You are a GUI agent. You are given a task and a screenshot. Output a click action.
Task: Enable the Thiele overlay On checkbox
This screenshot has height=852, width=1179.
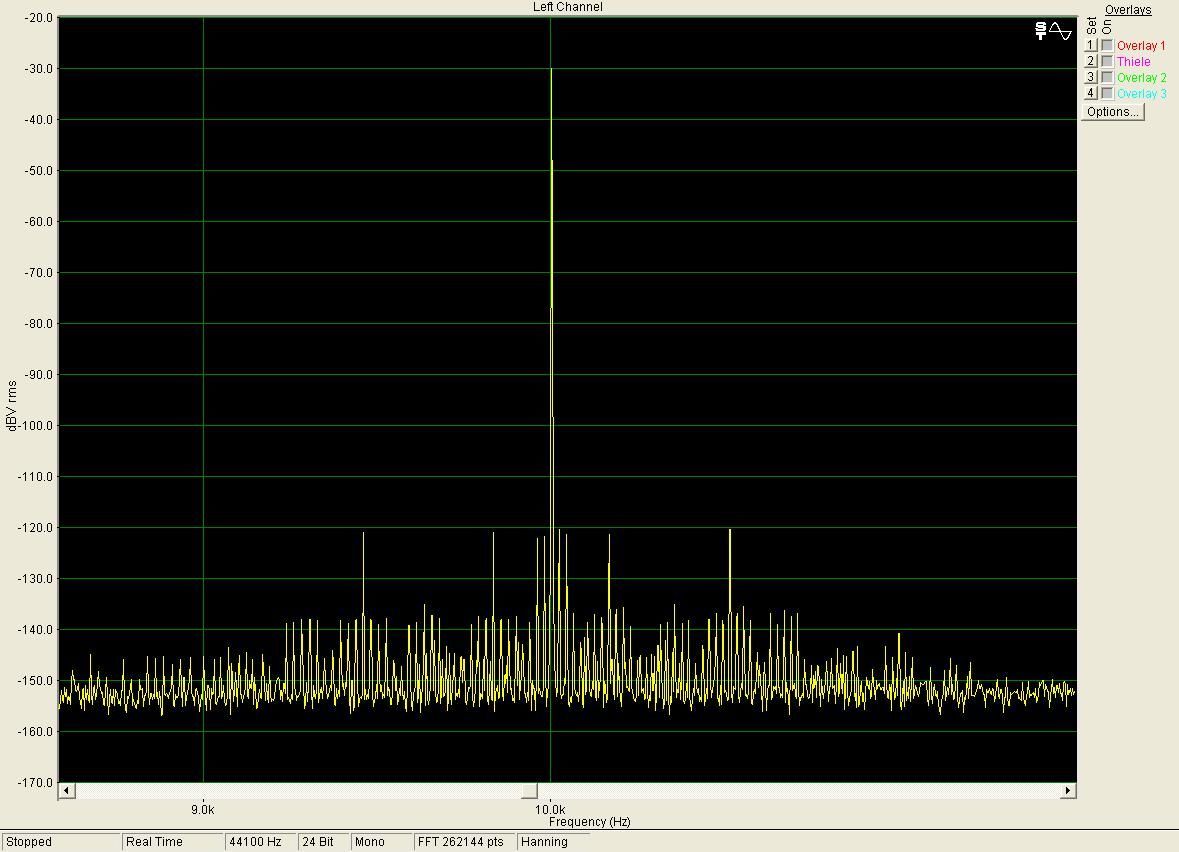[x=1107, y=62]
